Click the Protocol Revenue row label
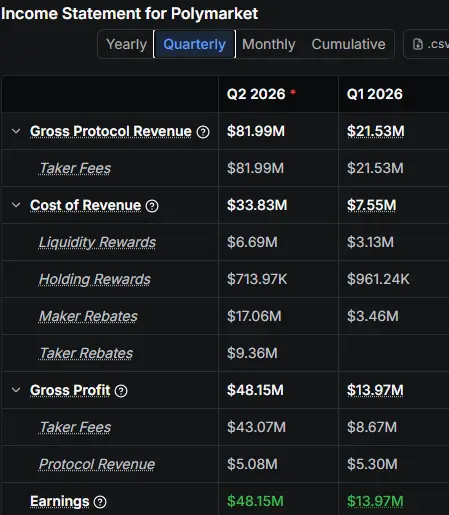 pyautogui.click(x=97, y=464)
